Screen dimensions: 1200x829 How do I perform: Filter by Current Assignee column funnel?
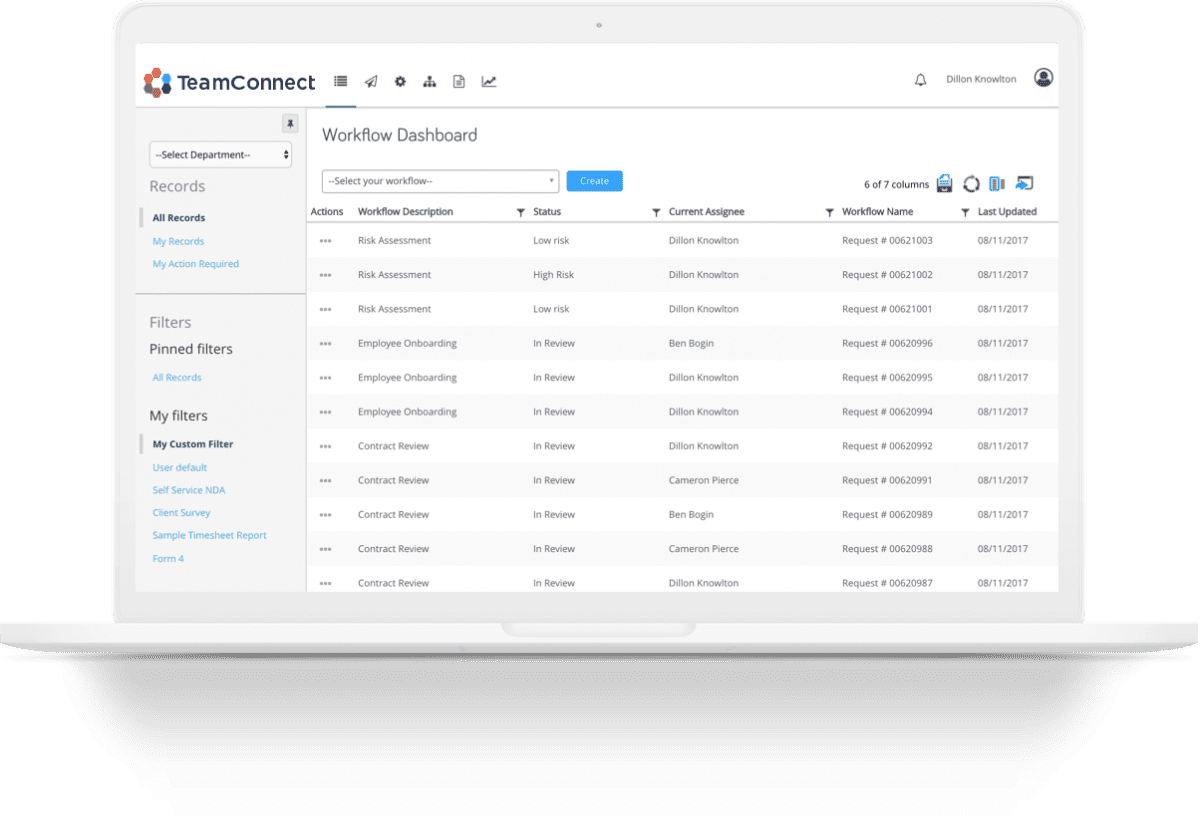point(829,213)
